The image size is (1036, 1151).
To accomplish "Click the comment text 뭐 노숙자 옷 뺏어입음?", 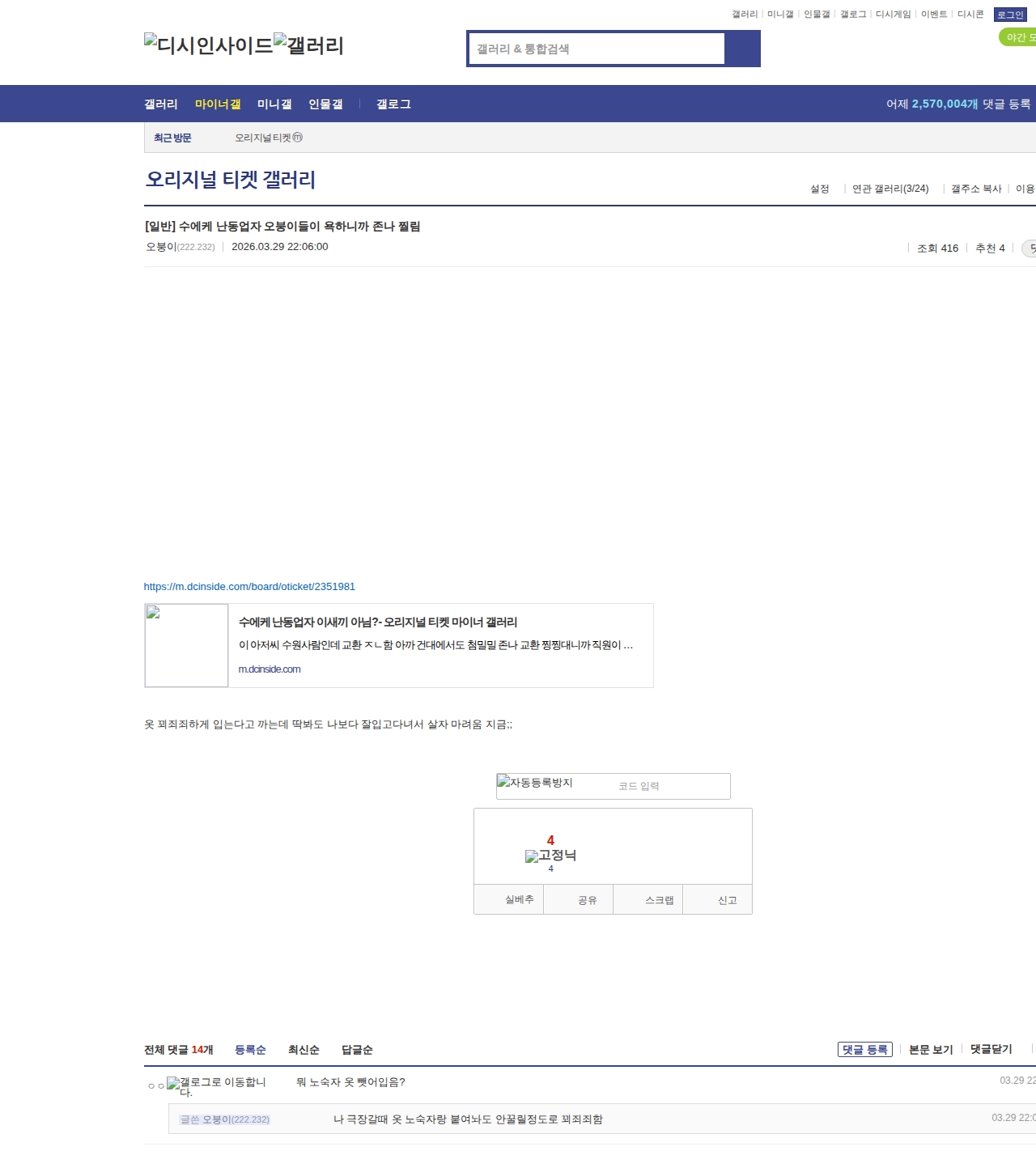I will (x=350, y=1082).
